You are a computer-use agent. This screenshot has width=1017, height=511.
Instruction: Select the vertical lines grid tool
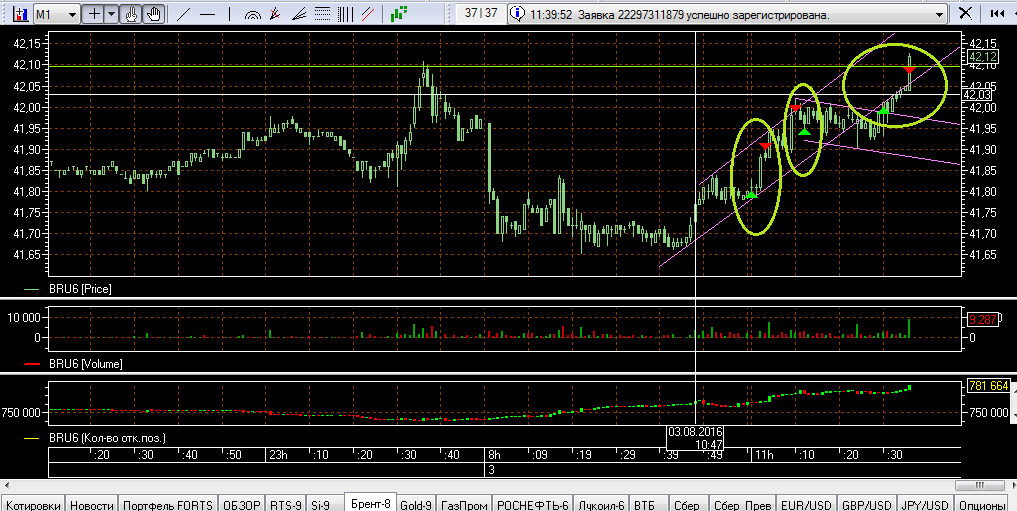click(x=346, y=14)
